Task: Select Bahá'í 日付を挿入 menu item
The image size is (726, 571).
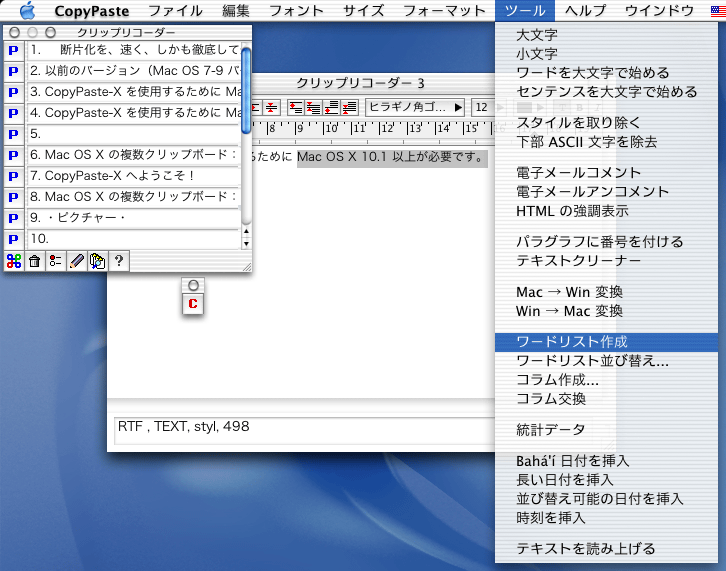Action: click(x=607, y=461)
